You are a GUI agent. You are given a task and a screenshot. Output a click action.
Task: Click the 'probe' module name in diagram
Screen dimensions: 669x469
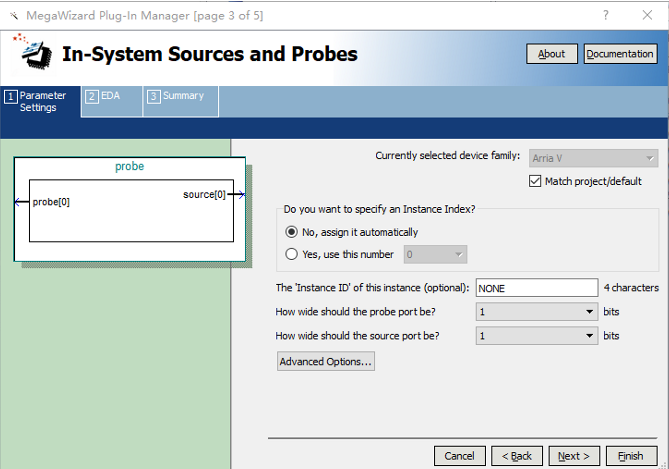coord(129,166)
